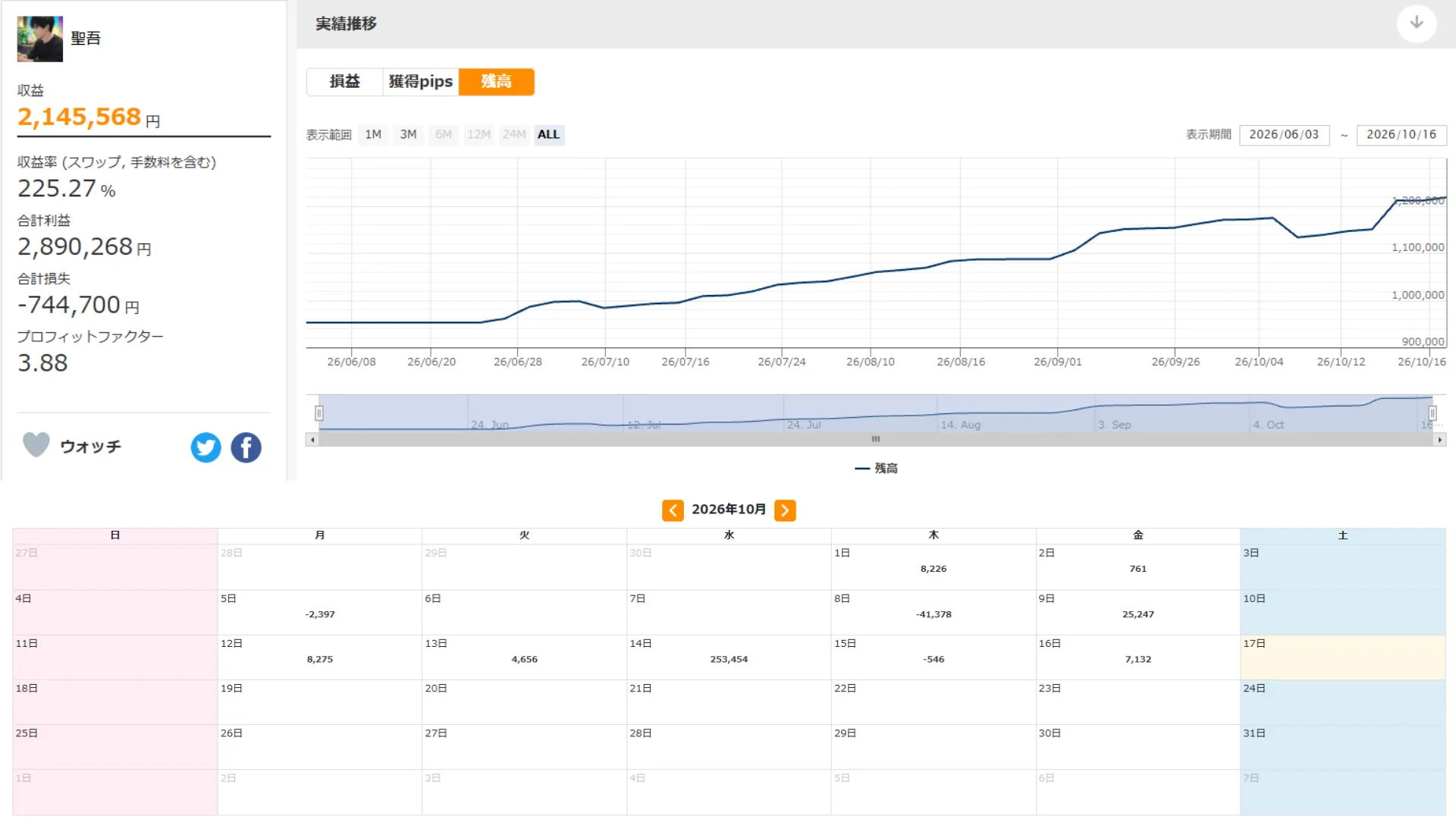1456x819 pixels.
Task: Click the profit factor value 3.88
Action: [x=42, y=364]
